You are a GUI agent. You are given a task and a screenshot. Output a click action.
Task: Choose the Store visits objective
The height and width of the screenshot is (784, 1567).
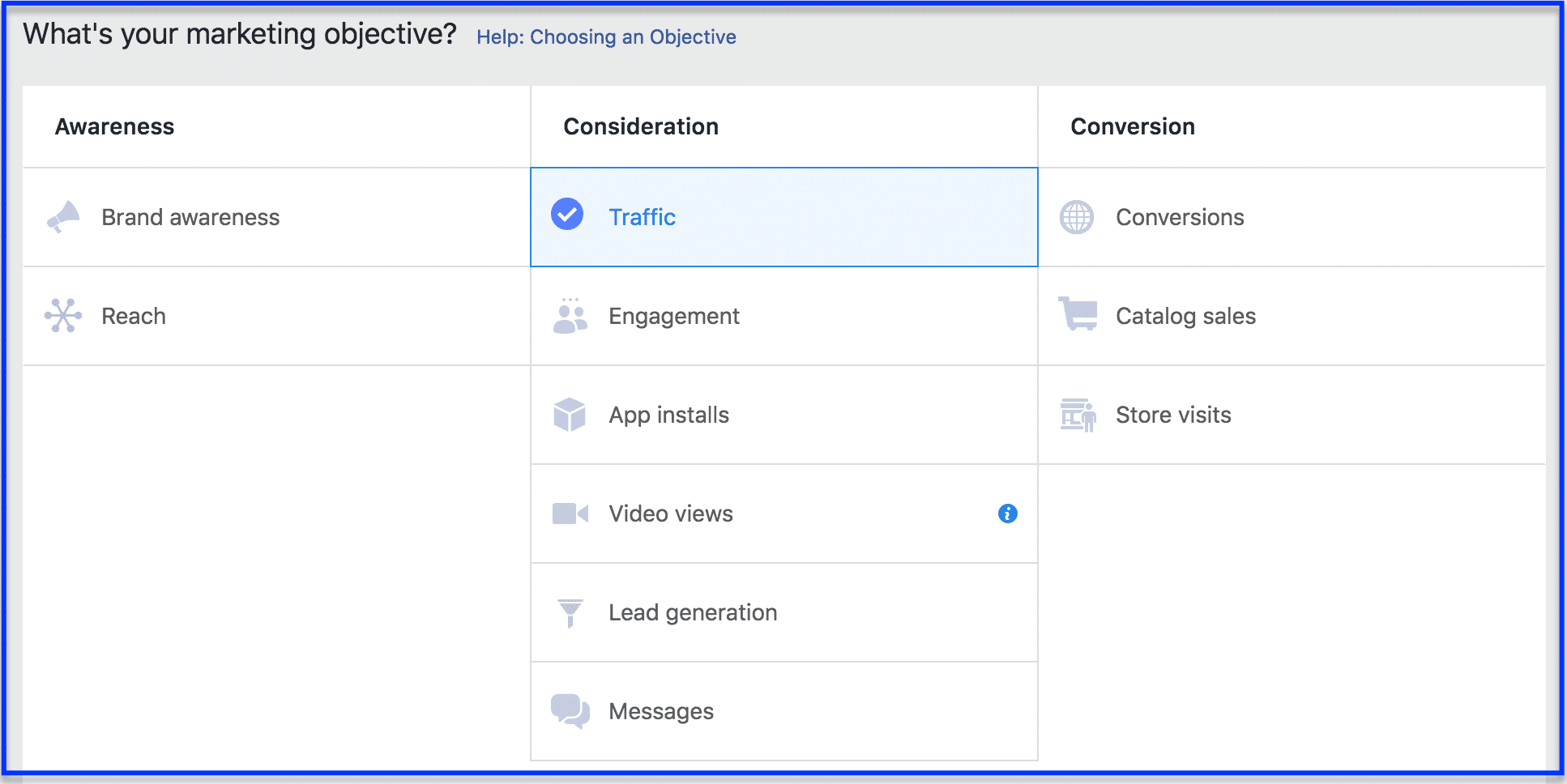(1292, 415)
